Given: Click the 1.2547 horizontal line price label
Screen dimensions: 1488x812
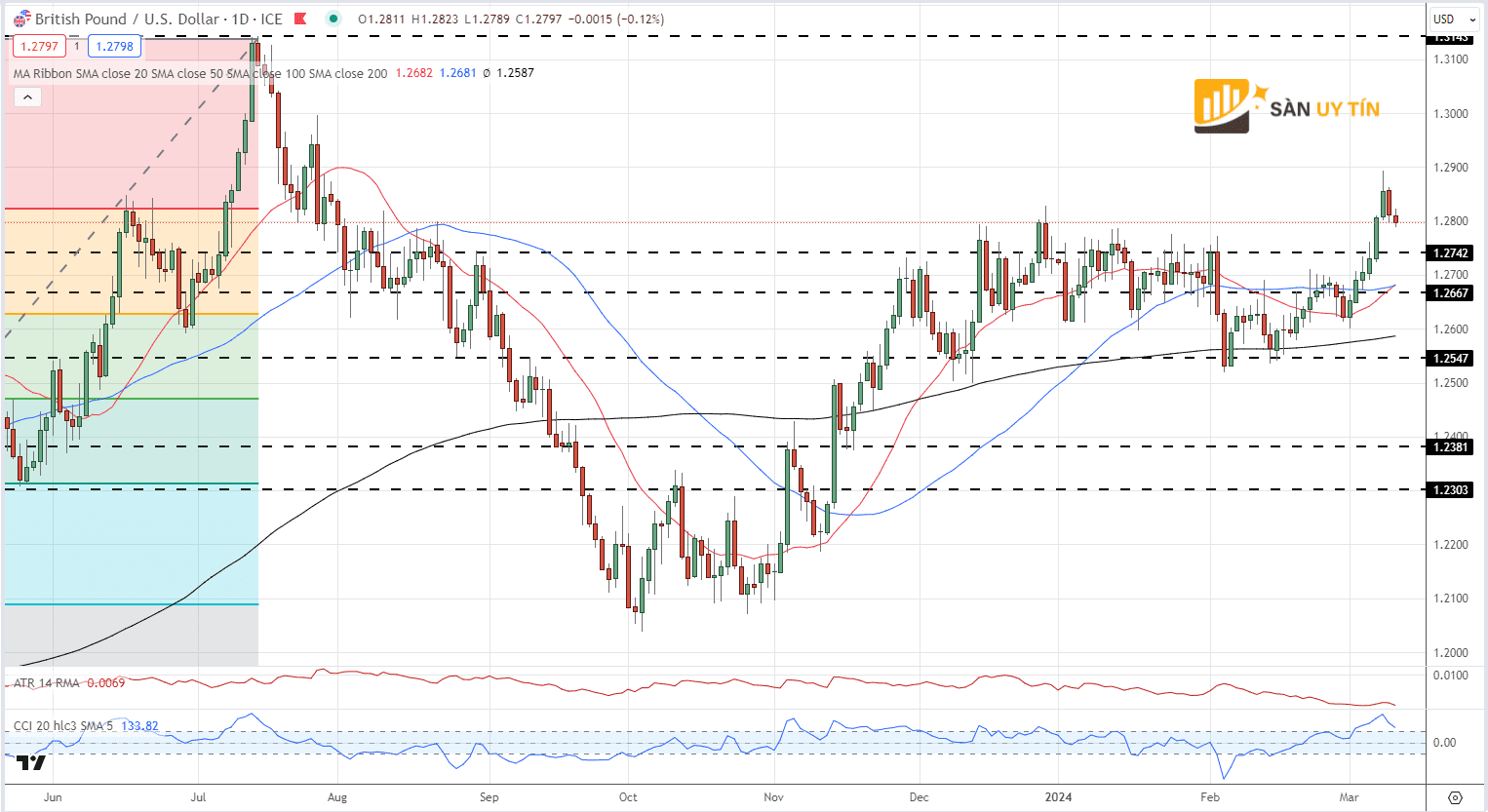Looking at the screenshot, I should (x=1449, y=359).
